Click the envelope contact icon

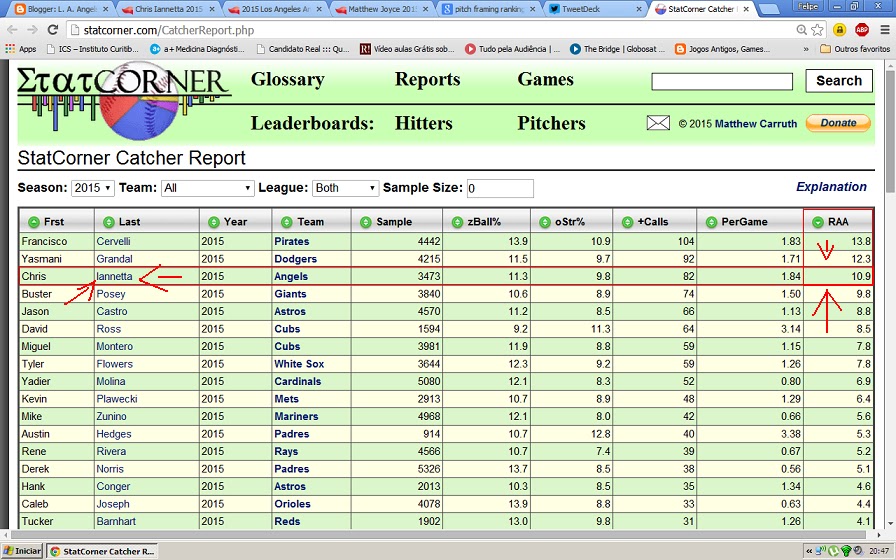[658, 123]
